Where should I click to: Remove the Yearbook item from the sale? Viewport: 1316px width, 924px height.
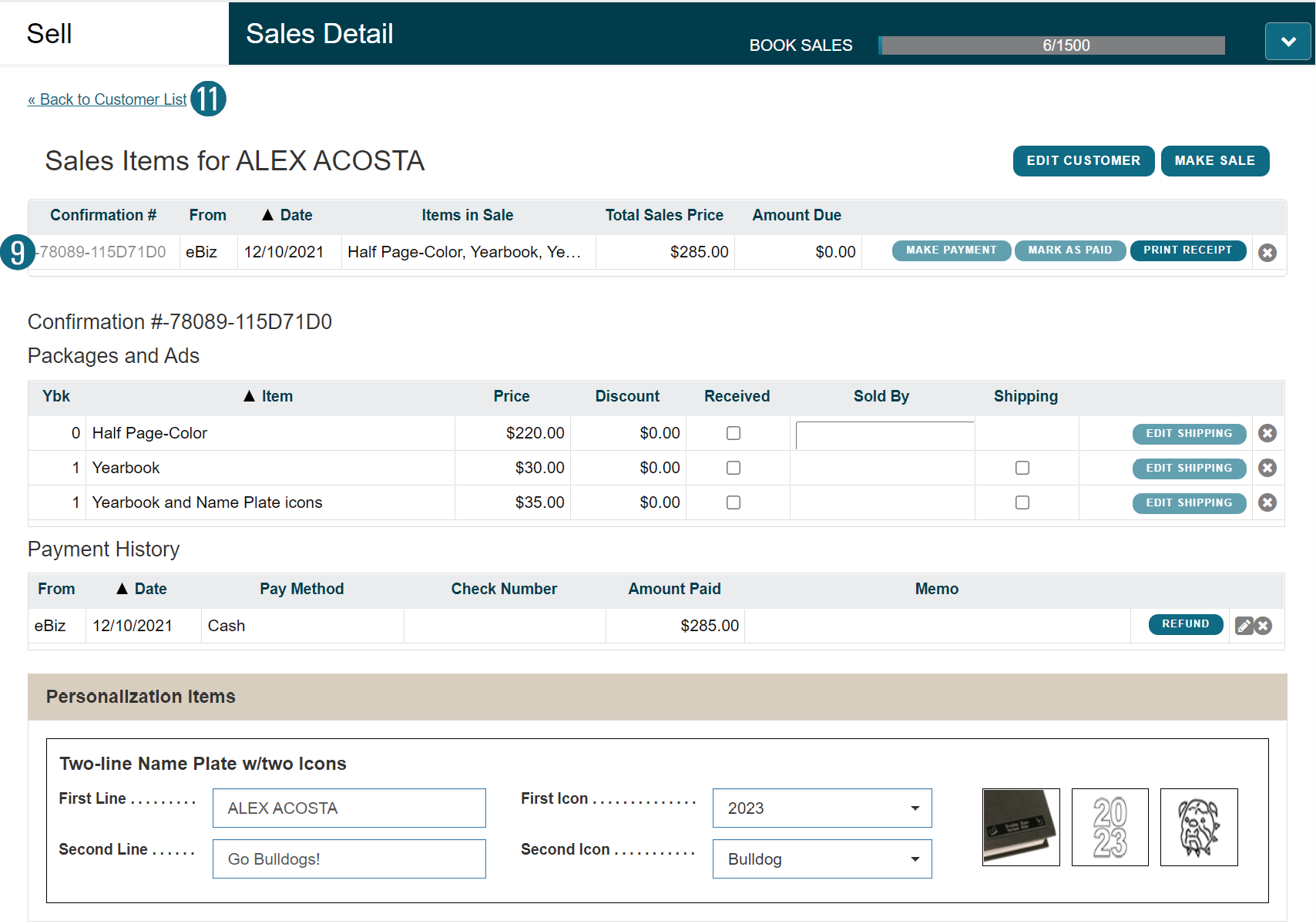pyautogui.click(x=1267, y=468)
